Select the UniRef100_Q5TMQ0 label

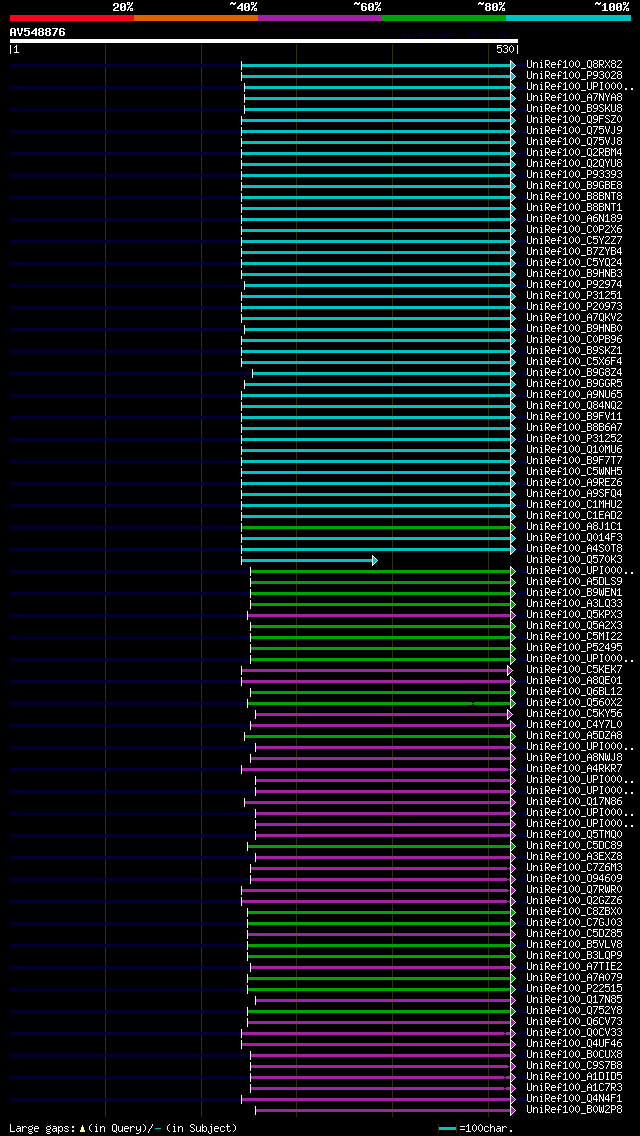pos(574,835)
